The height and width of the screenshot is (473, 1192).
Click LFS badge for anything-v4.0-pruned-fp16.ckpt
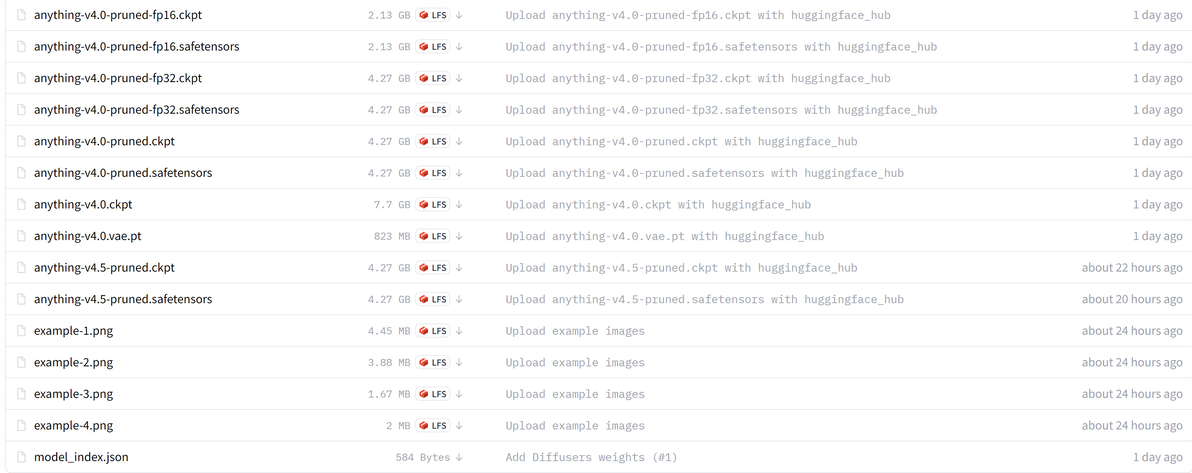click(433, 15)
